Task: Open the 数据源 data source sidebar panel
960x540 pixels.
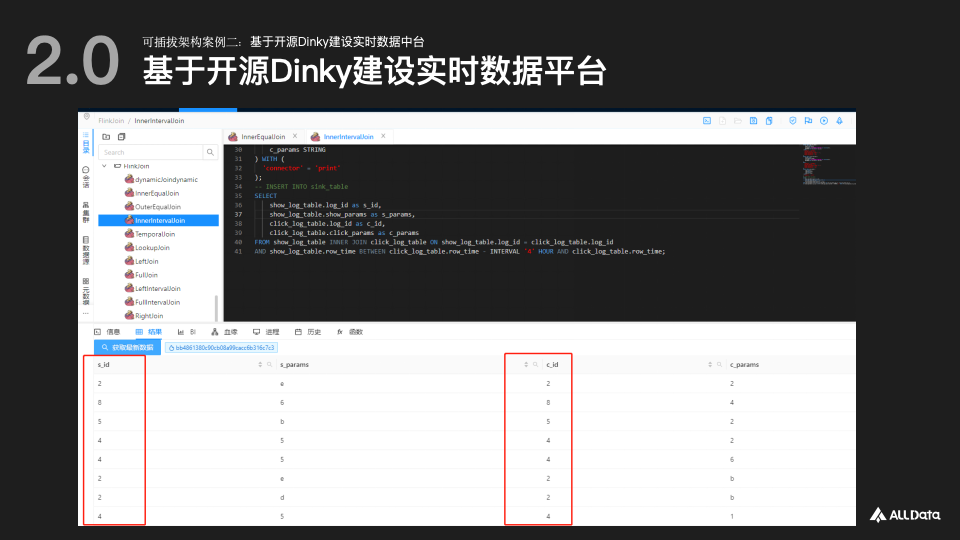Action: pyautogui.click(x=86, y=250)
